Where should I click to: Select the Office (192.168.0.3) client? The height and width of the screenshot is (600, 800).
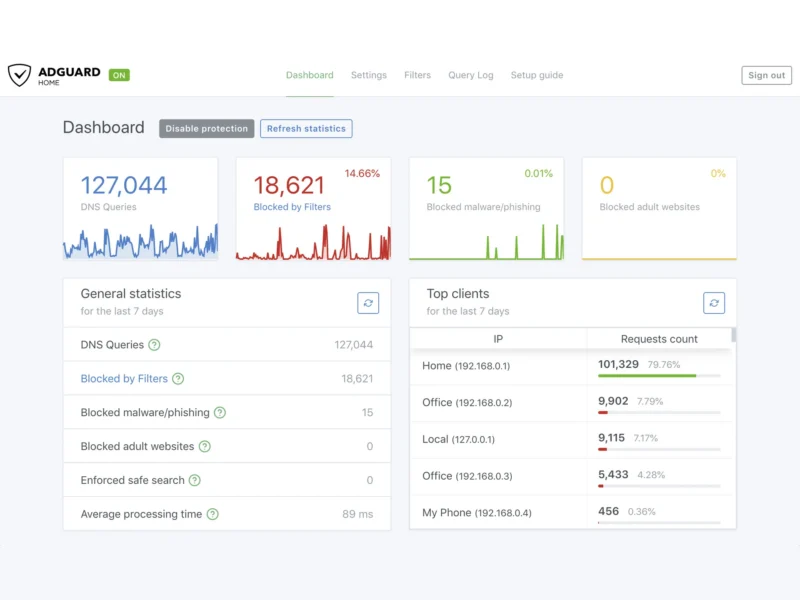570,477
